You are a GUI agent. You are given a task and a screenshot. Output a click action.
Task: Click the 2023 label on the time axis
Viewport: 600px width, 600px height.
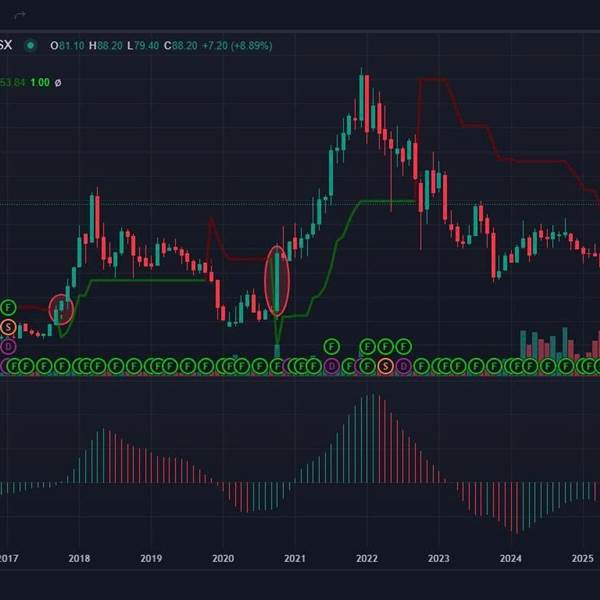click(x=439, y=558)
